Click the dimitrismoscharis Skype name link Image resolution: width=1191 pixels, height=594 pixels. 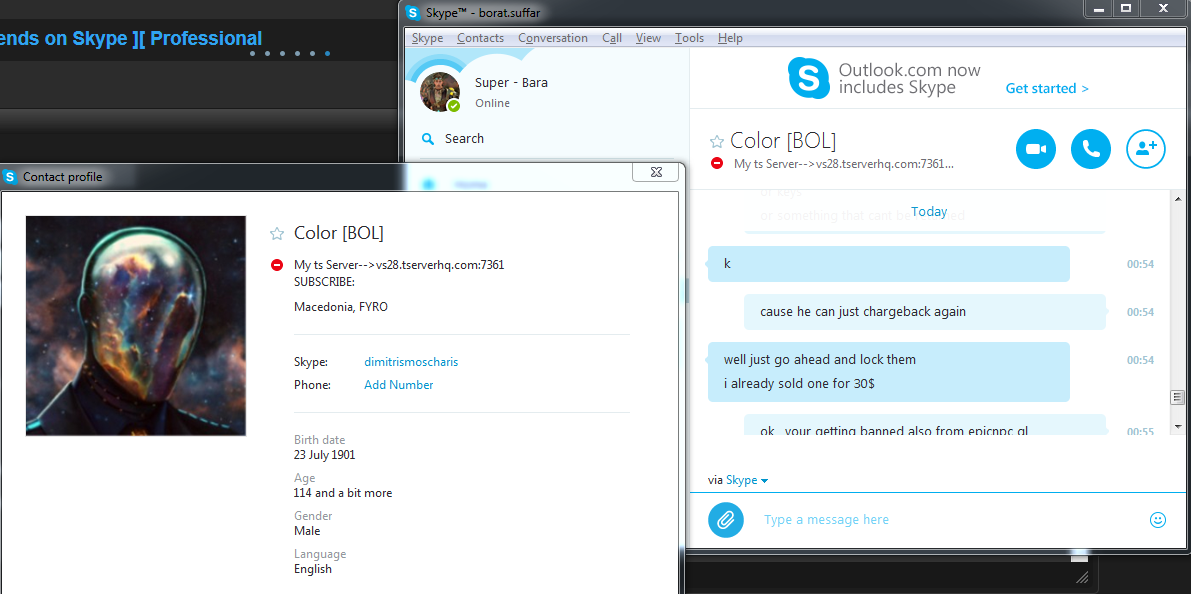click(x=411, y=362)
